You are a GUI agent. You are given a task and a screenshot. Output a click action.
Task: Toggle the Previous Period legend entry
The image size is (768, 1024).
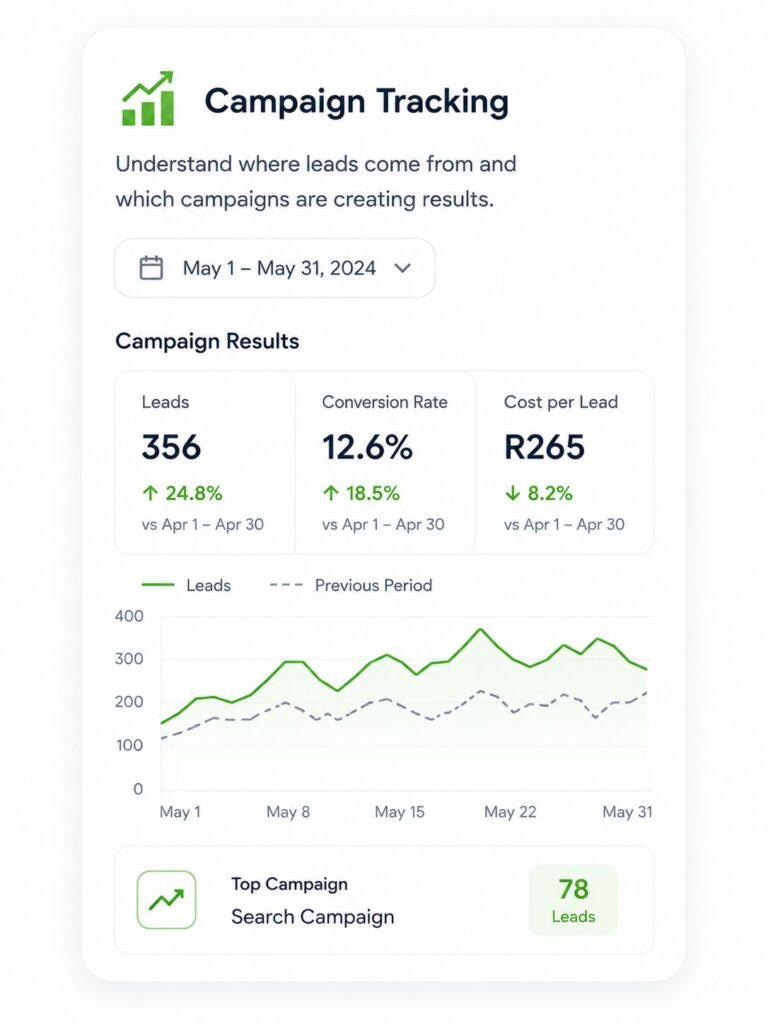click(351, 585)
